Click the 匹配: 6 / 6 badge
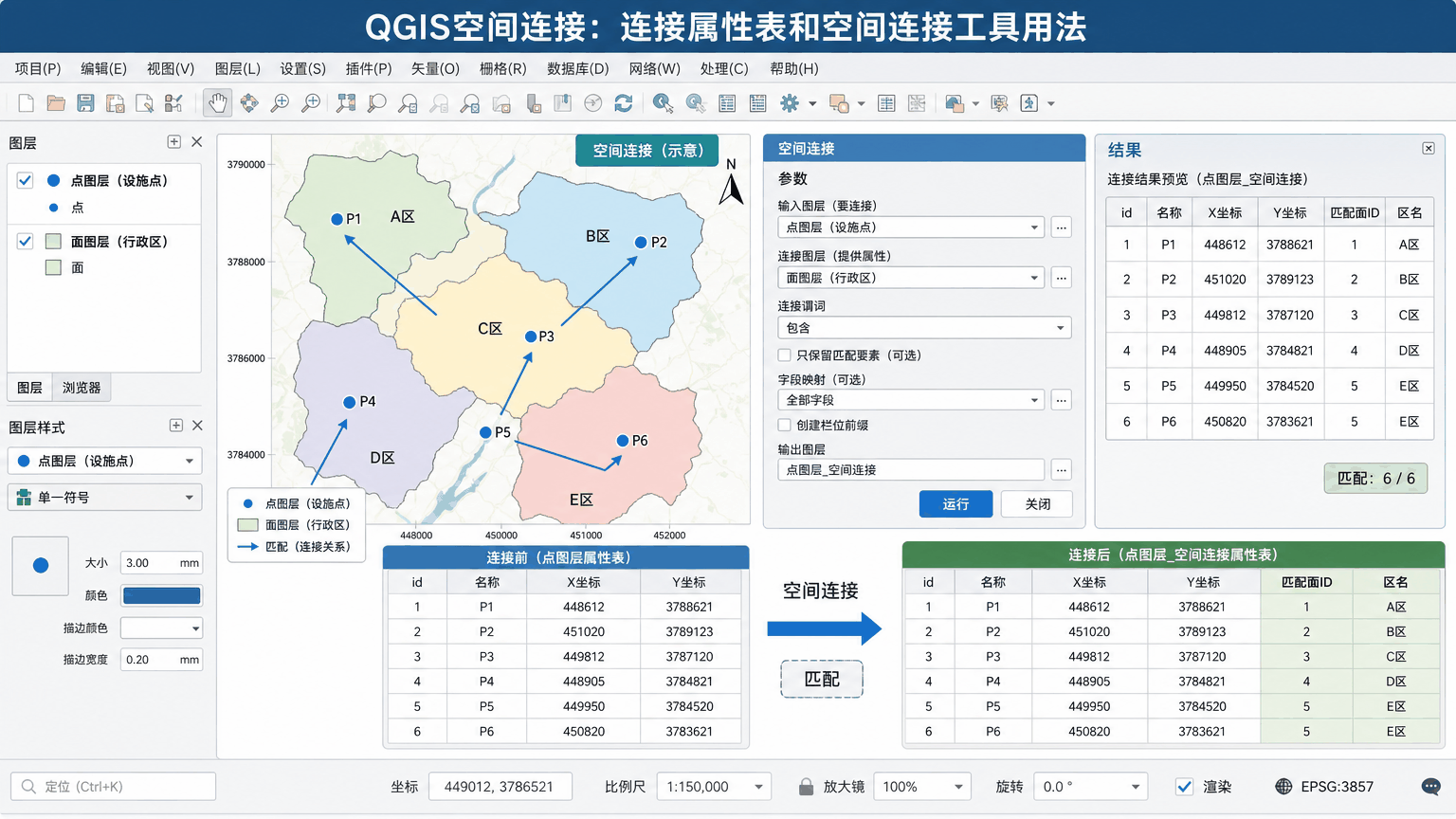Screen dimensions: 1456x819 click(1375, 479)
